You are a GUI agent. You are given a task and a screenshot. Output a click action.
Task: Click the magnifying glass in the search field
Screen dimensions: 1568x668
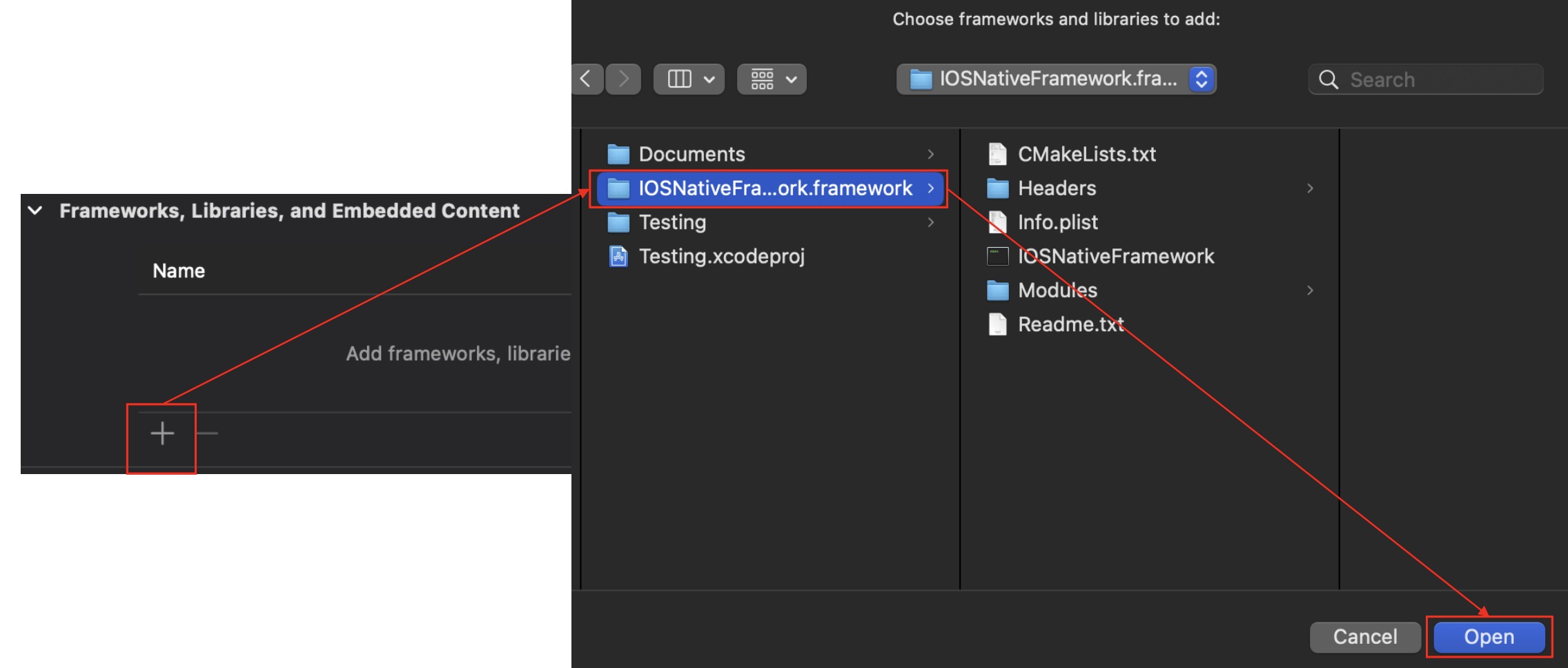click(1328, 79)
